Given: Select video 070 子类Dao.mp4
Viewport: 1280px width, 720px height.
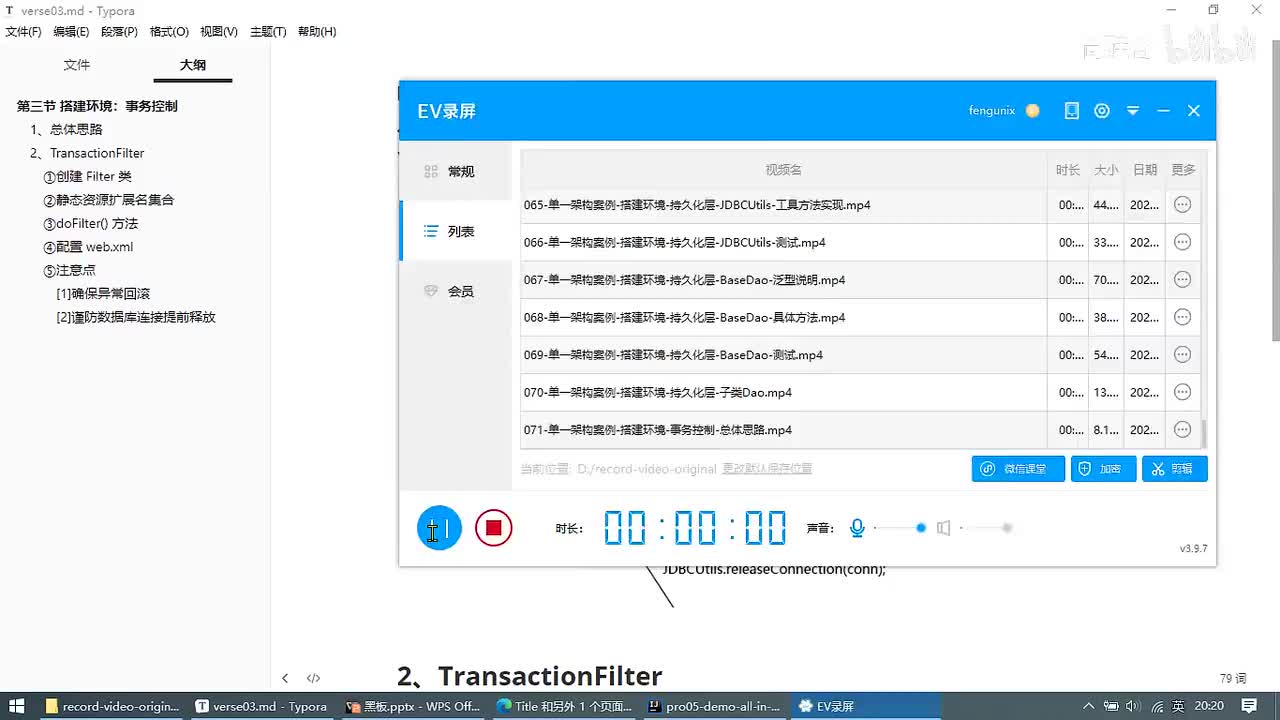Looking at the screenshot, I should tap(658, 392).
